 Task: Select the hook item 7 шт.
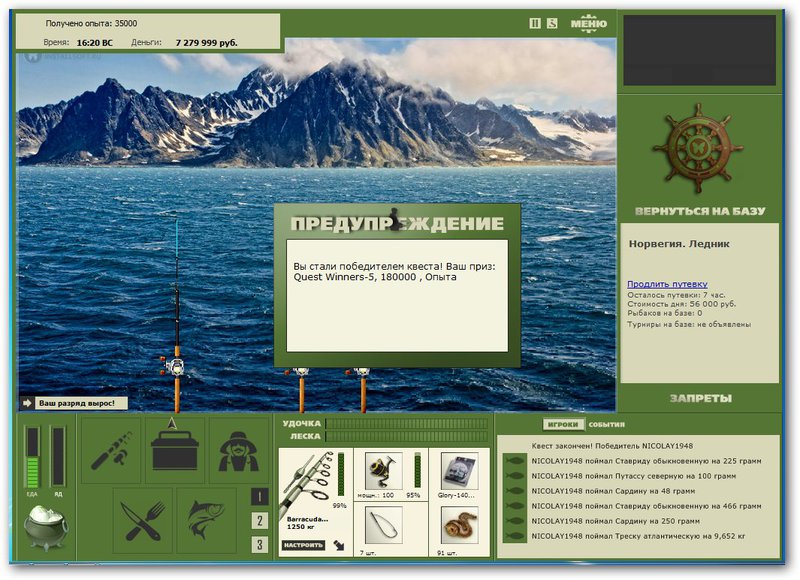pyautogui.click(x=384, y=525)
